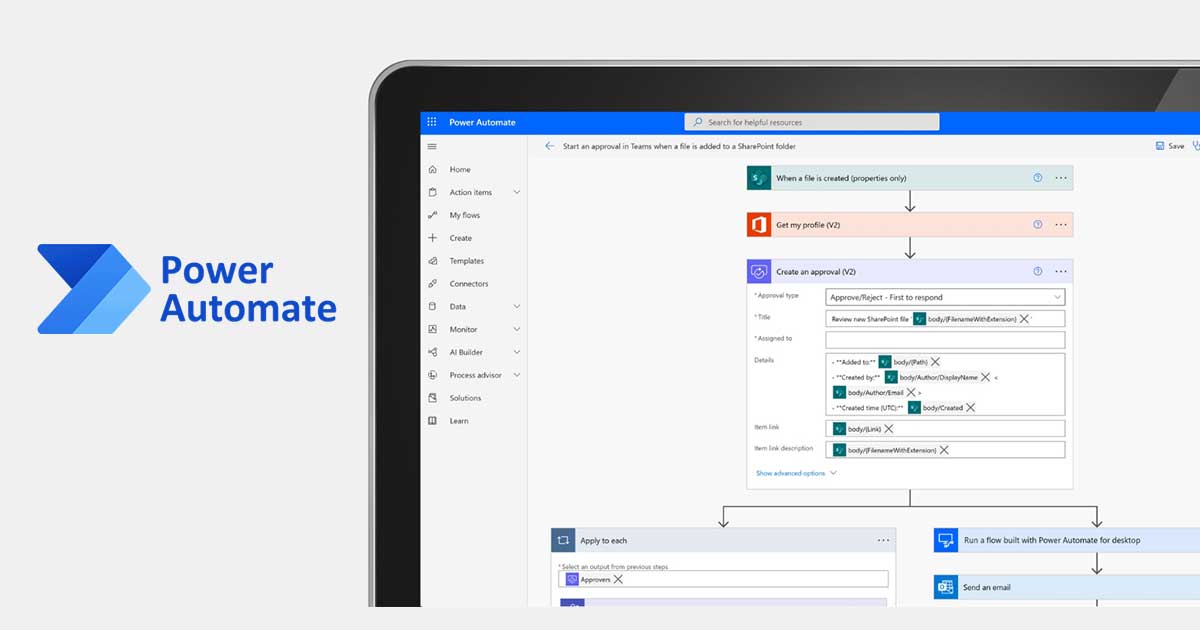Remove the Title field filename token

(x=1023, y=319)
